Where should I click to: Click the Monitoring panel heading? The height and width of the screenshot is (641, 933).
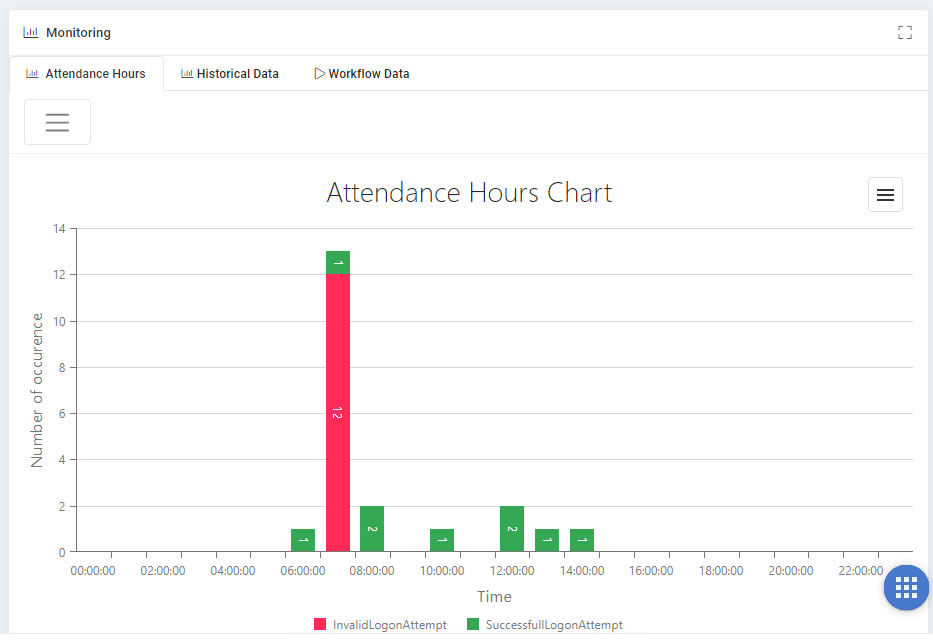(78, 33)
